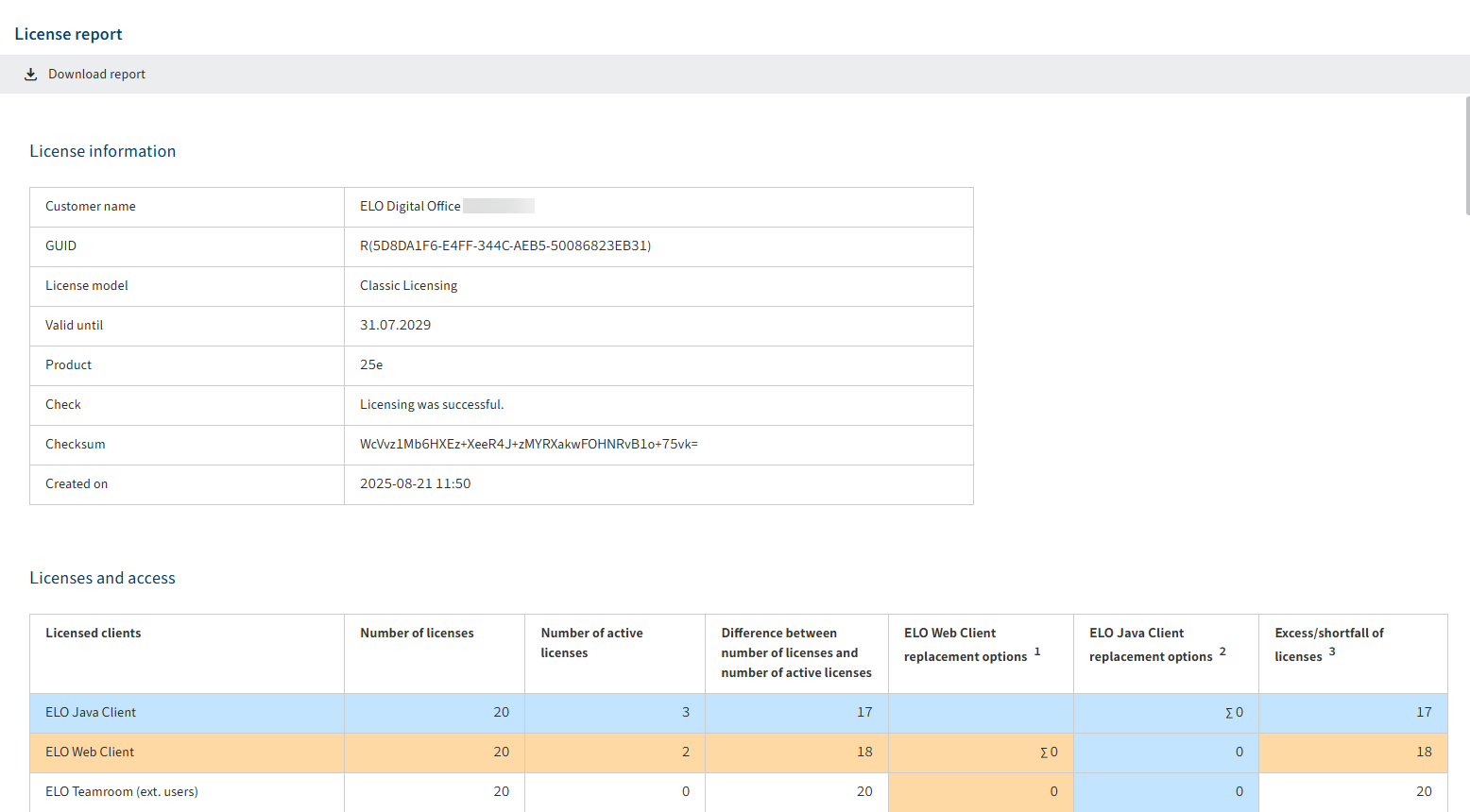Select the ELO Digital Office customer value
Image resolution: width=1470 pixels, height=812 pixels.
click(410, 207)
